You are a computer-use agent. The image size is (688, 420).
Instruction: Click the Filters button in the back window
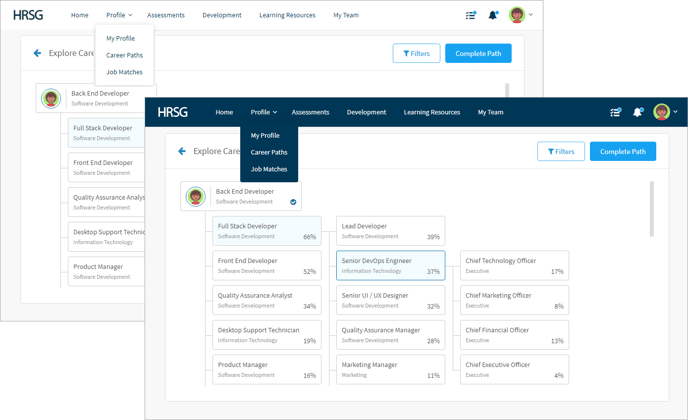point(416,54)
